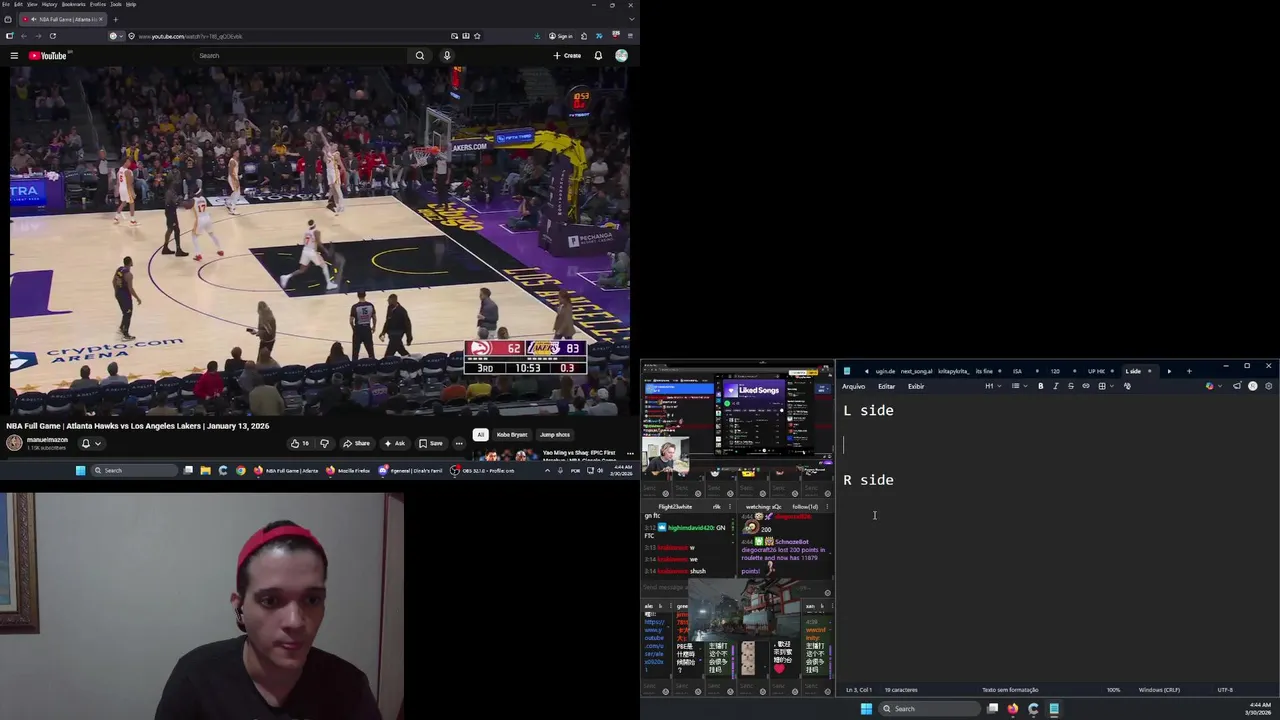
Task: Open YouTube hamburger guide menu
Action: pos(14,56)
